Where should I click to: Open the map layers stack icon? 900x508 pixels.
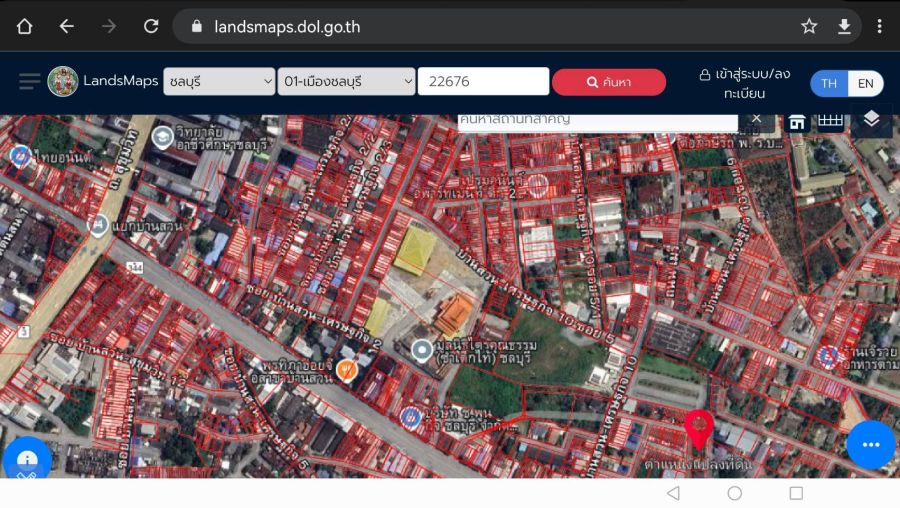coord(871,120)
